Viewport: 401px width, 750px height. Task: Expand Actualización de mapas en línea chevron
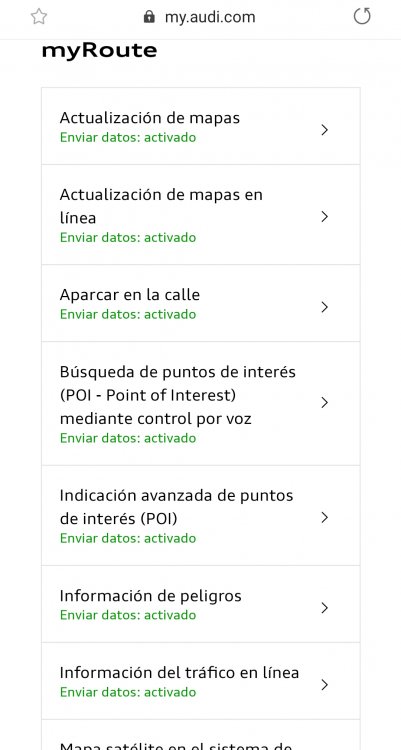tap(324, 217)
